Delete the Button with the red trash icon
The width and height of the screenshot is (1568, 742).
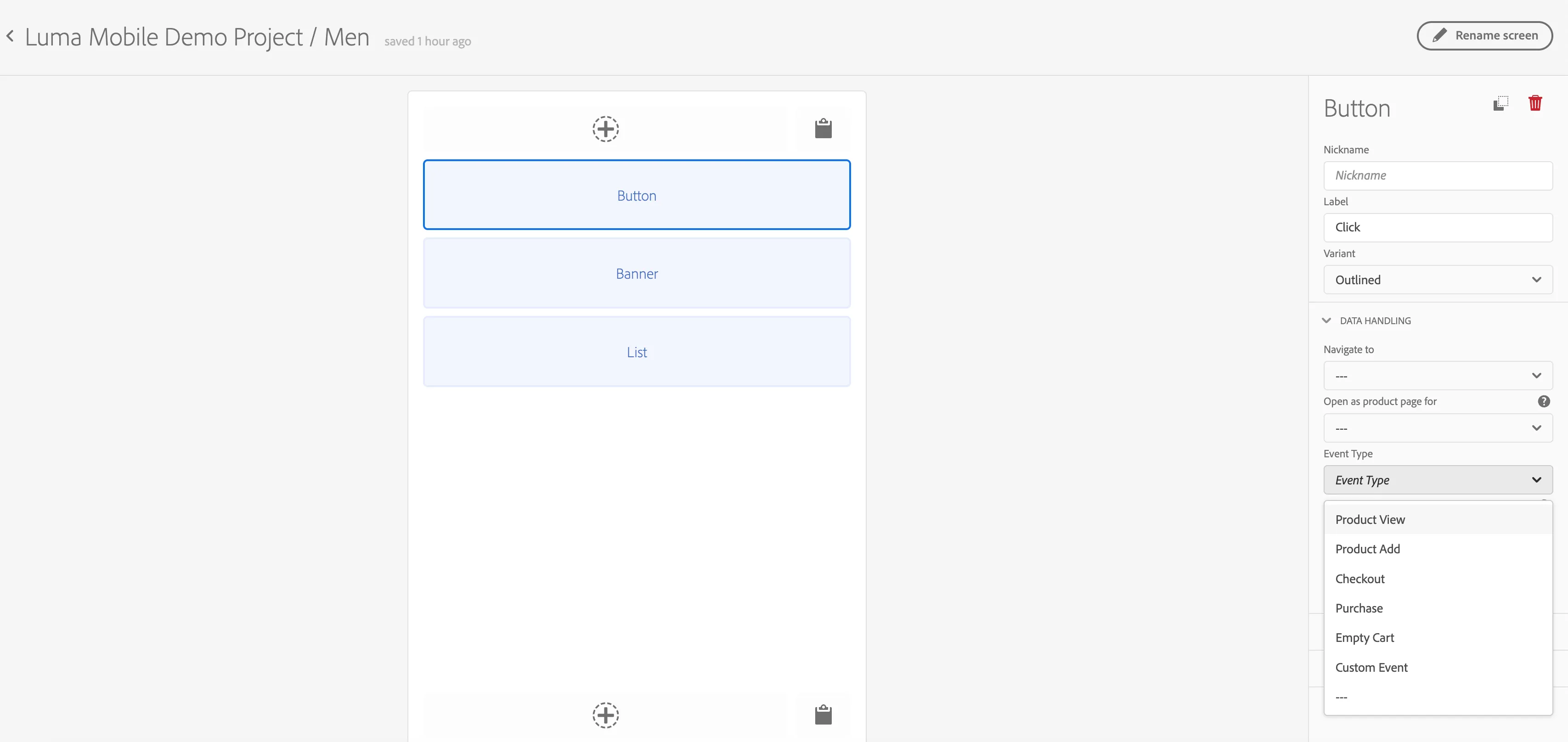point(1534,103)
